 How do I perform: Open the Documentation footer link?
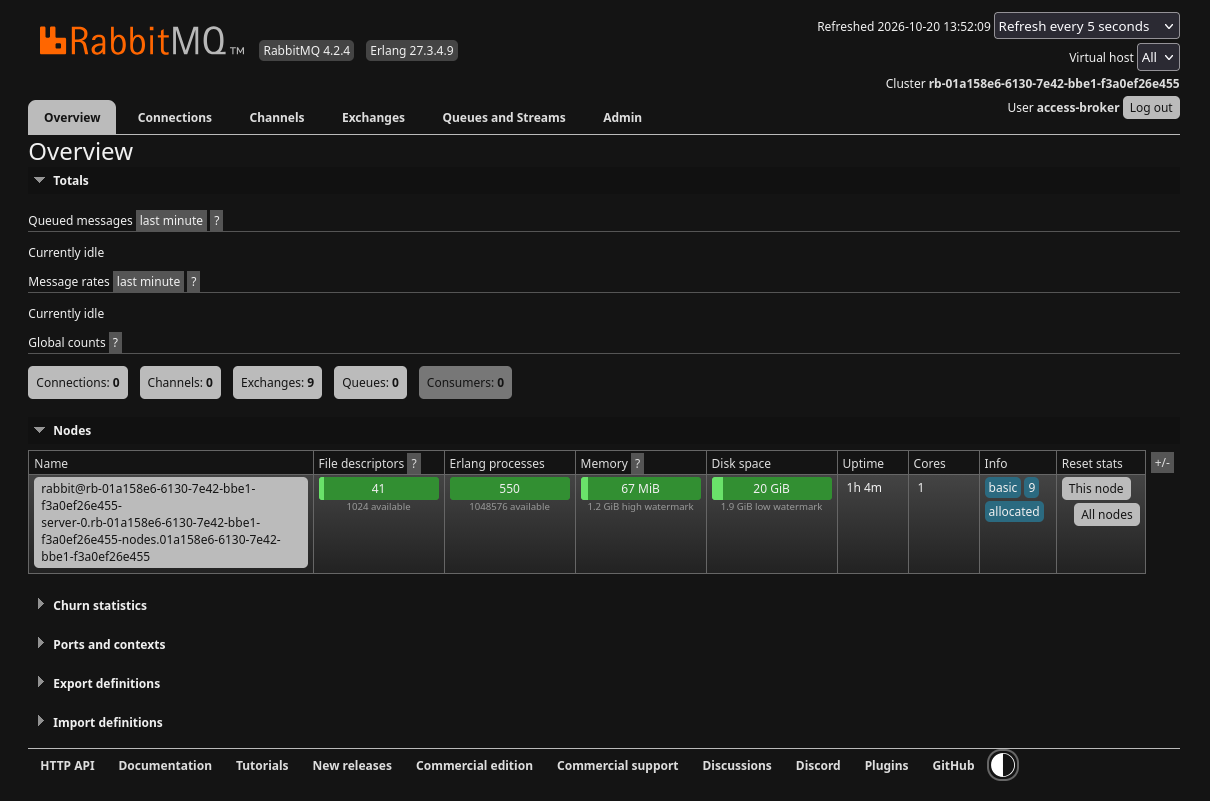165,766
